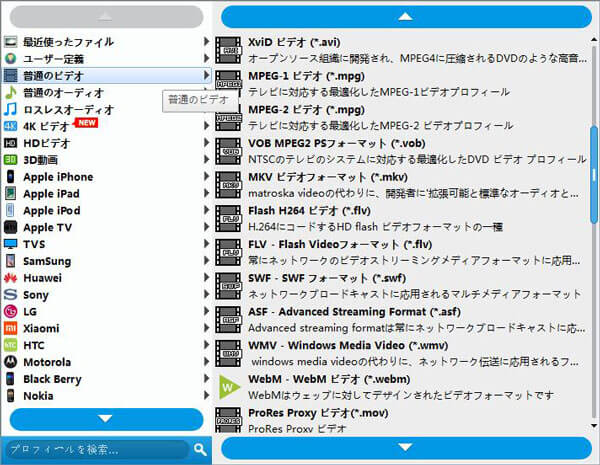Screen dimensions: 600x465
Task: Click the TVS monitor icon
Action: point(10,244)
